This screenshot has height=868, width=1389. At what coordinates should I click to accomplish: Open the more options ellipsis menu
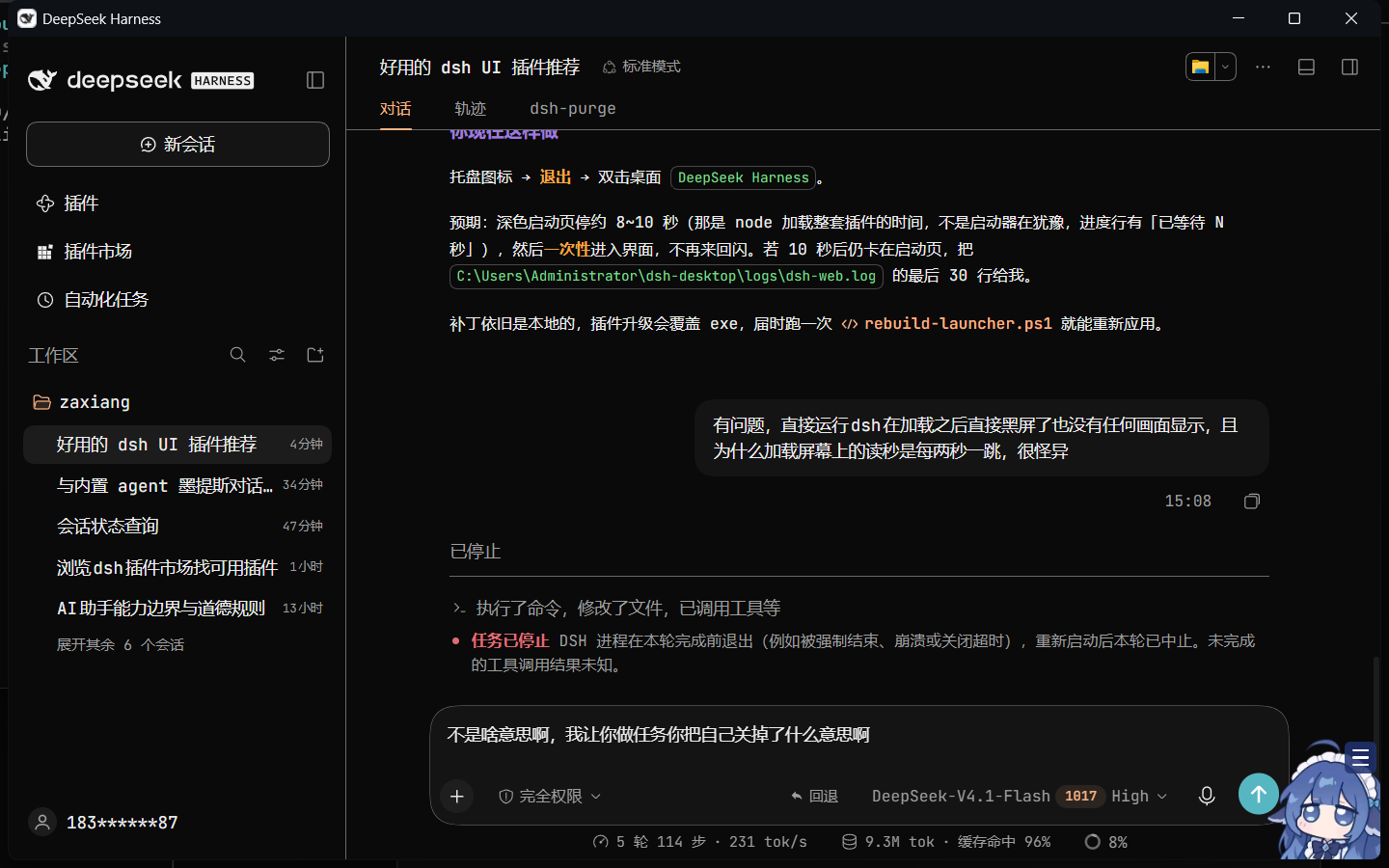click(x=1263, y=67)
